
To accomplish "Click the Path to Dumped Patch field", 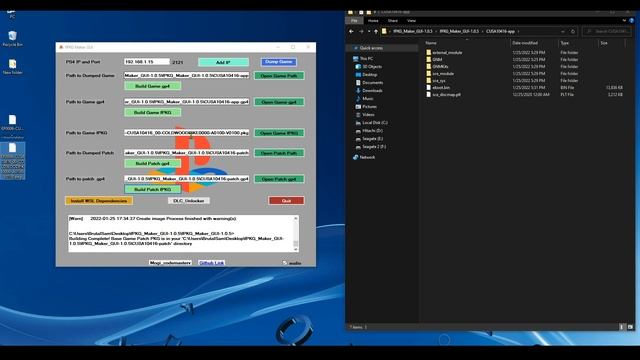I will coord(187,152).
